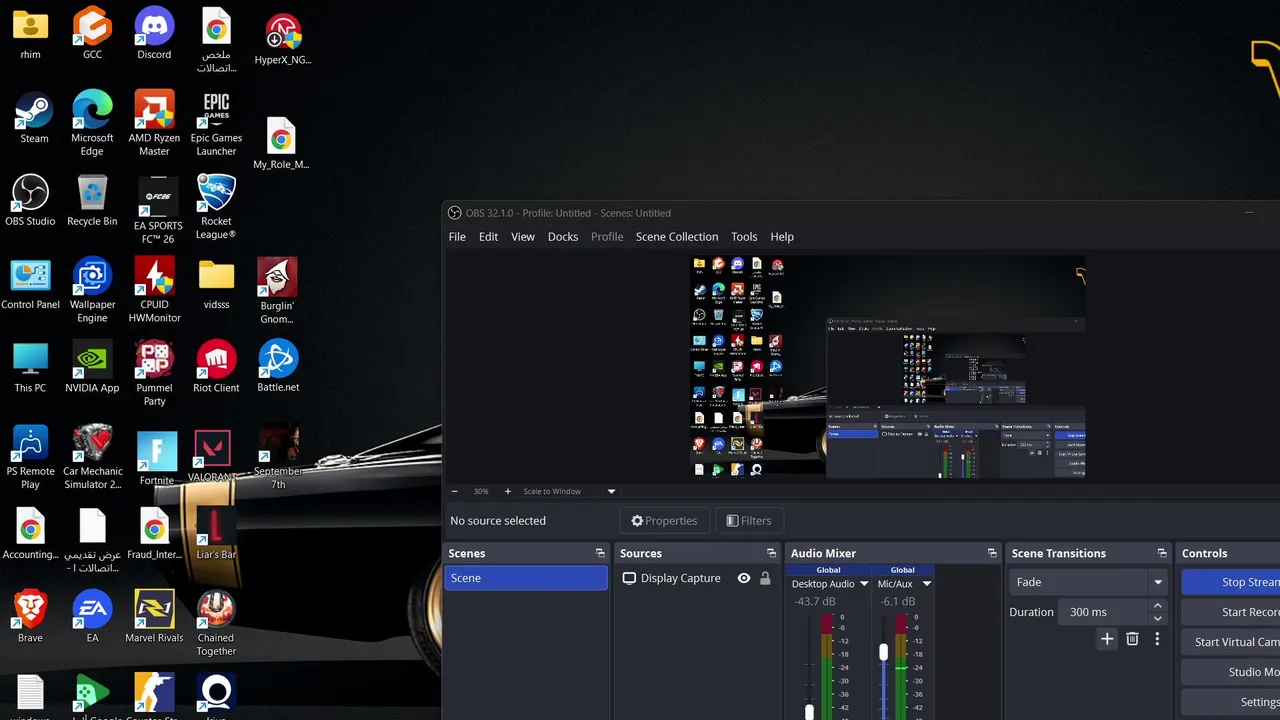Delete the selected scene transition (trash icon)
The image size is (1280, 720).
[x=1132, y=639]
